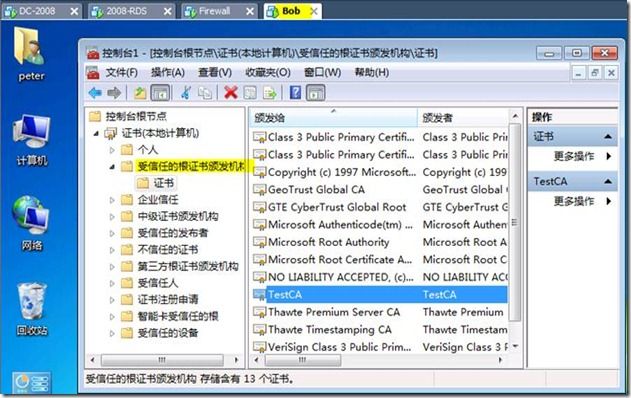Expand the 个人 tree node
The height and width of the screenshot is (398, 631).
(x=112, y=150)
